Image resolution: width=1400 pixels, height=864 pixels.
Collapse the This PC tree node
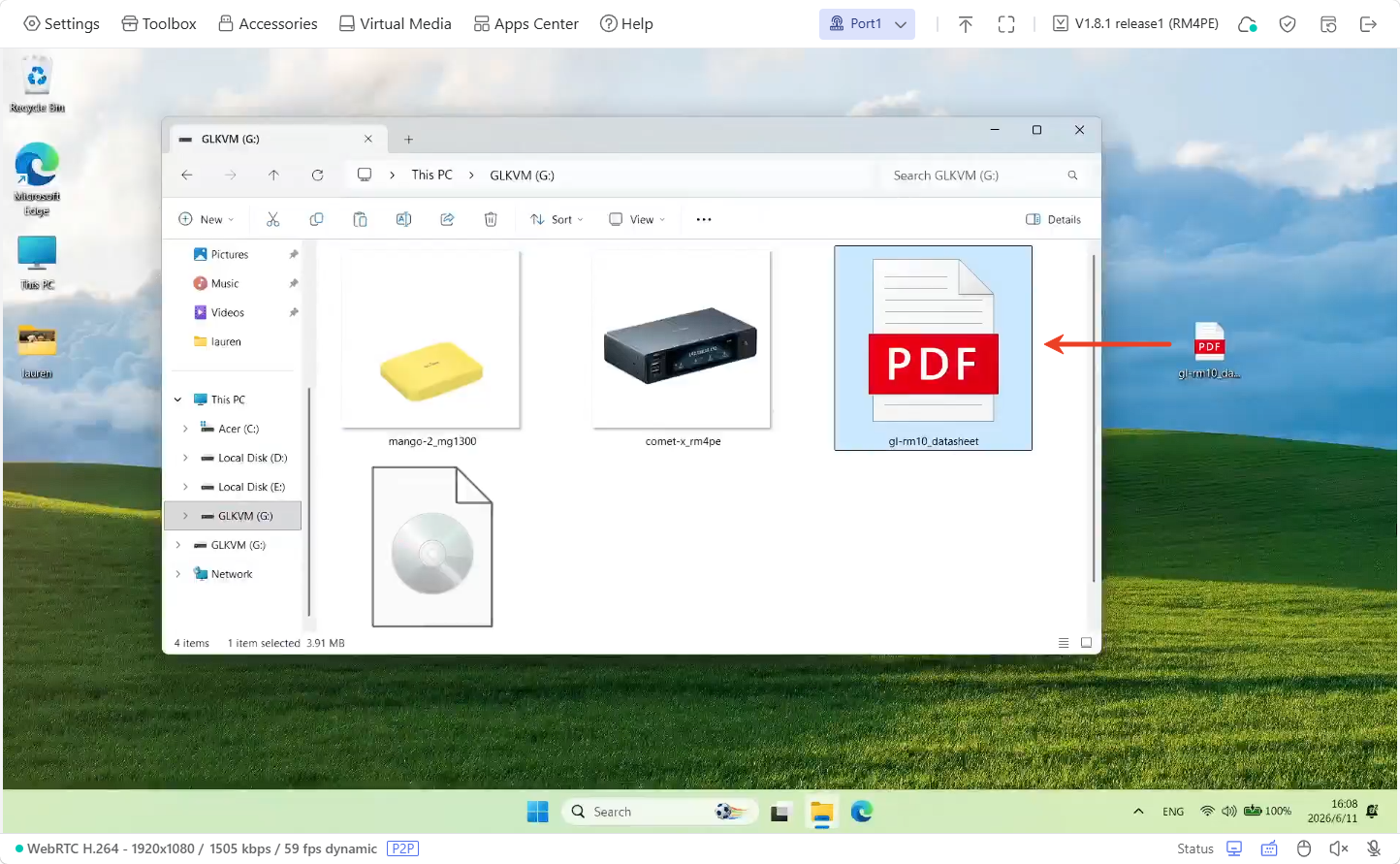pos(177,400)
